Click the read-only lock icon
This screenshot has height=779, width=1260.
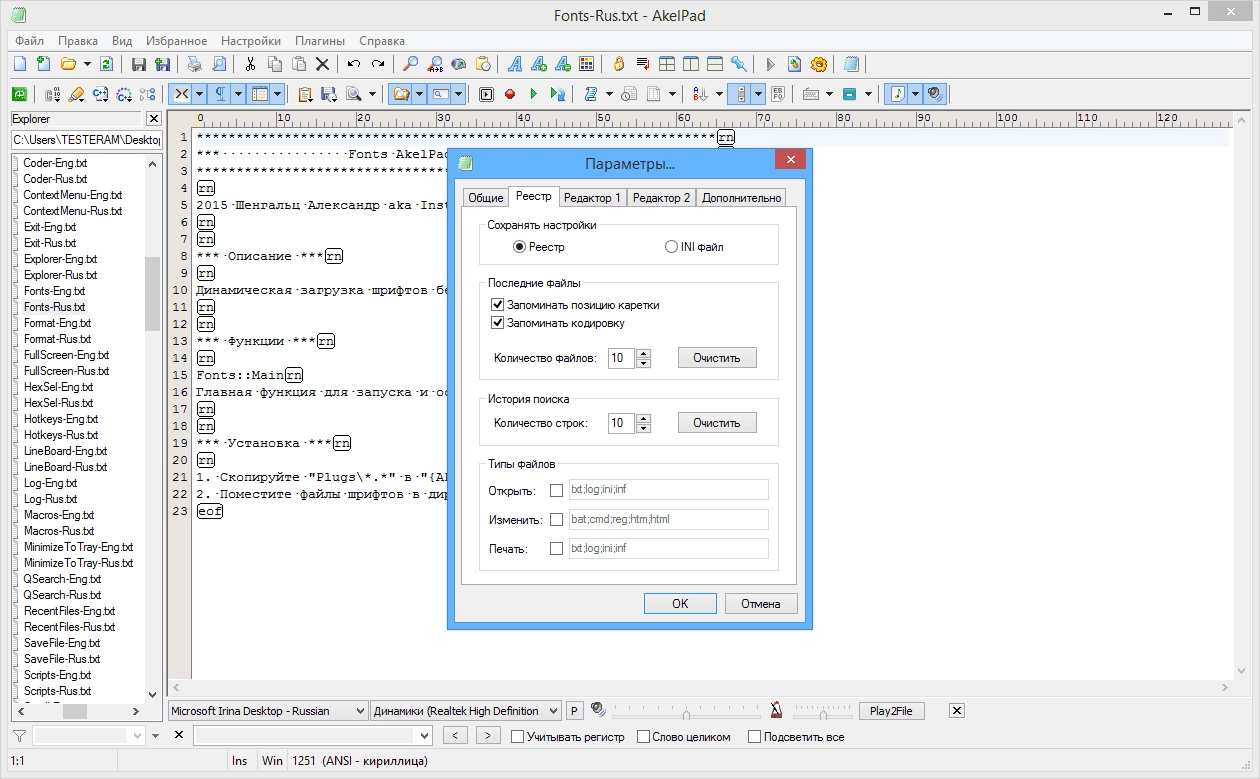[x=619, y=64]
